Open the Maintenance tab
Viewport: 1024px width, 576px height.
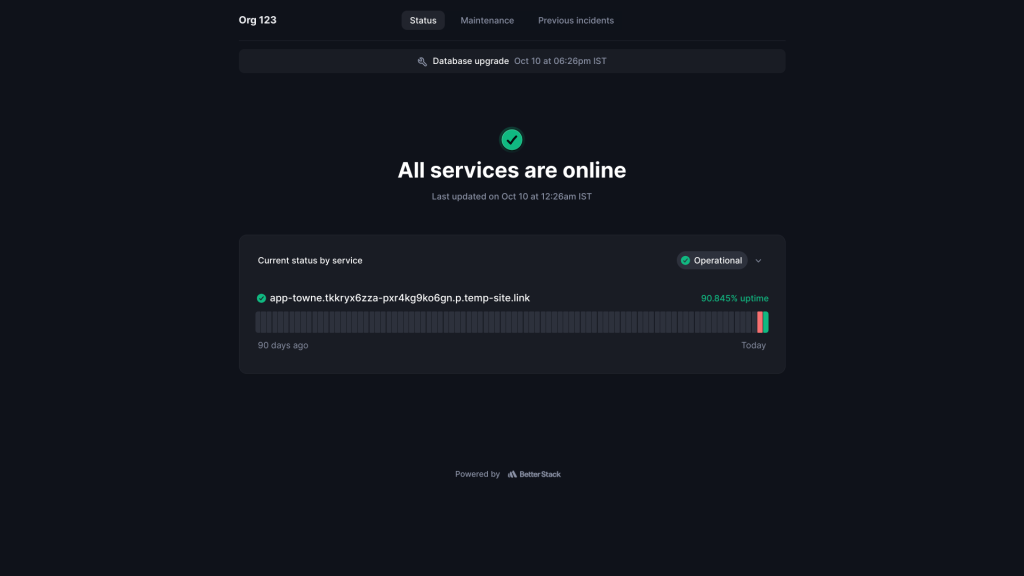coord(487,20)
